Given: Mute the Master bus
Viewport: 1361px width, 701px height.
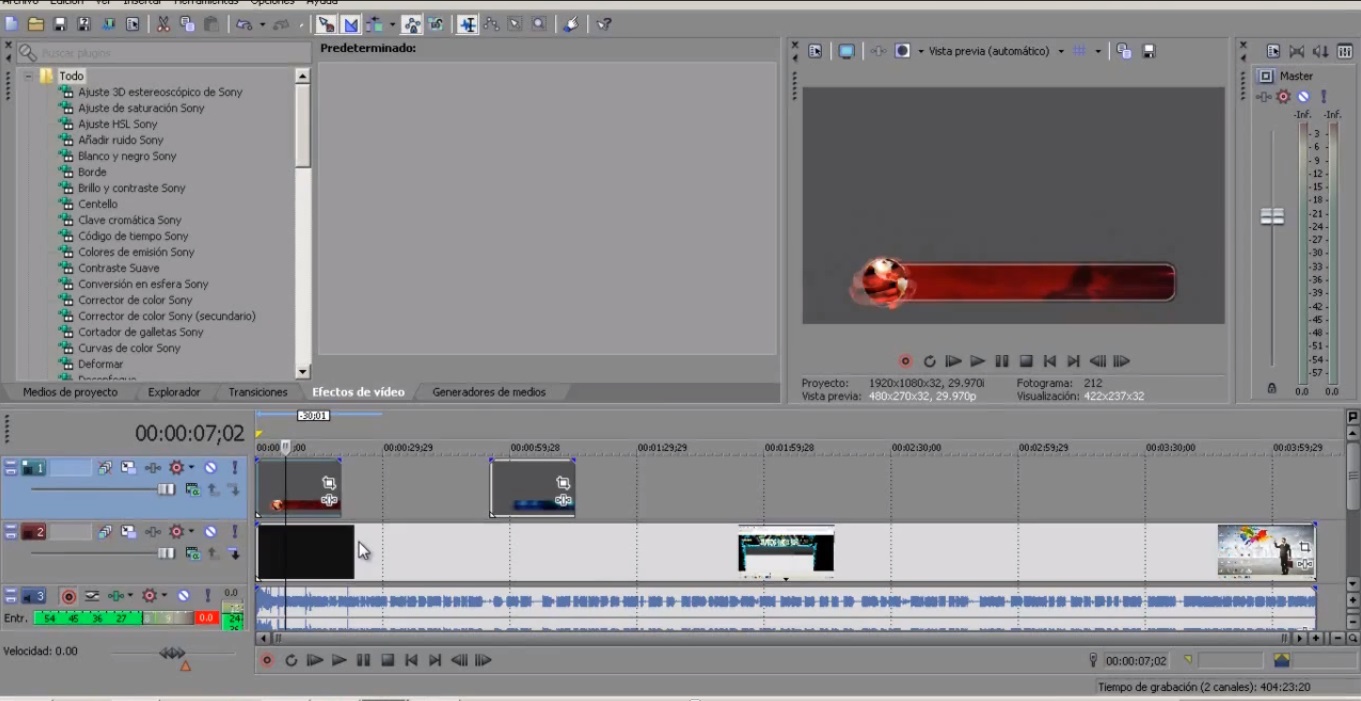Looking at the screenshot, I should coord(1303,97).
